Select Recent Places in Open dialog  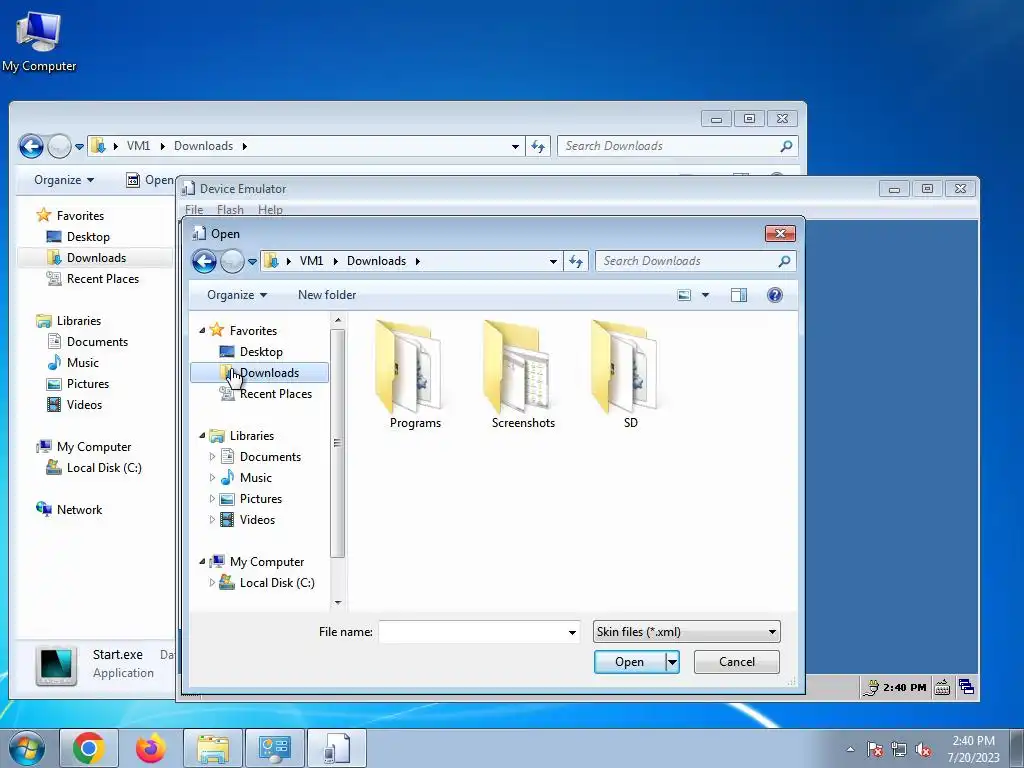tap(266, 394)
